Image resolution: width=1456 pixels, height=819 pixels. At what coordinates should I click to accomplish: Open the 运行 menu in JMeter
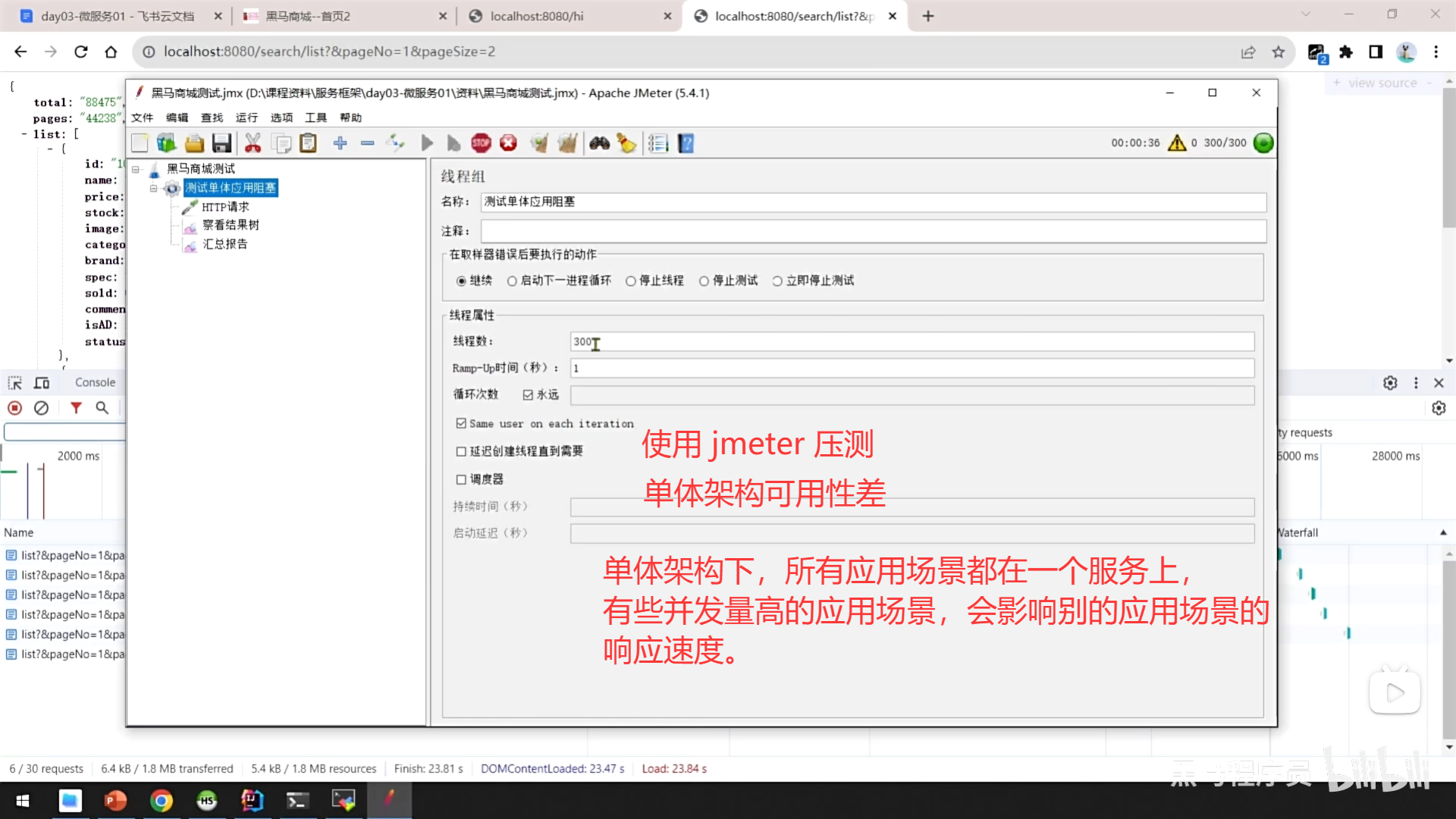pyautogui.click(x=246, y=117)
